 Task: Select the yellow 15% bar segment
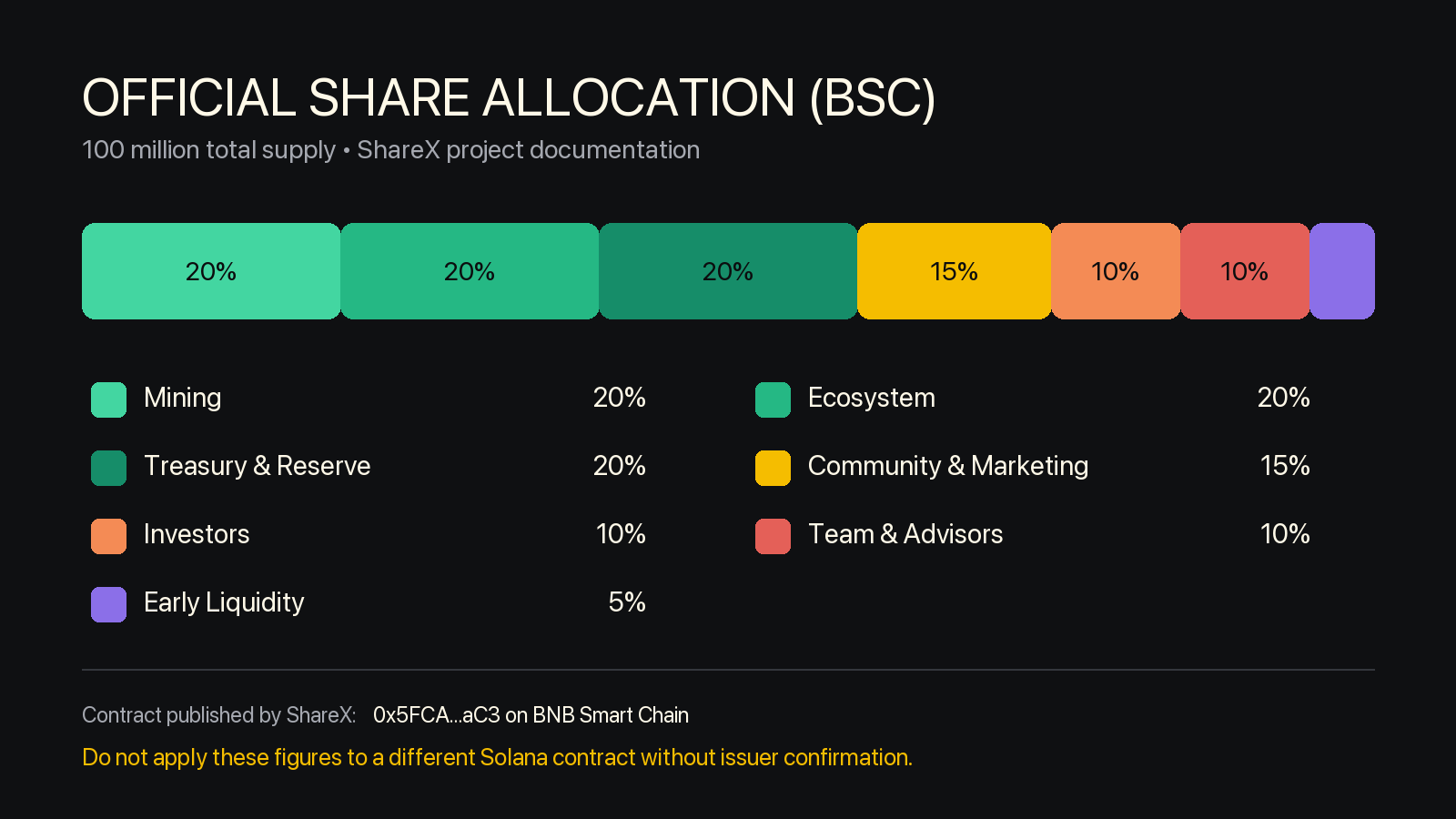(x=954, y=271)
